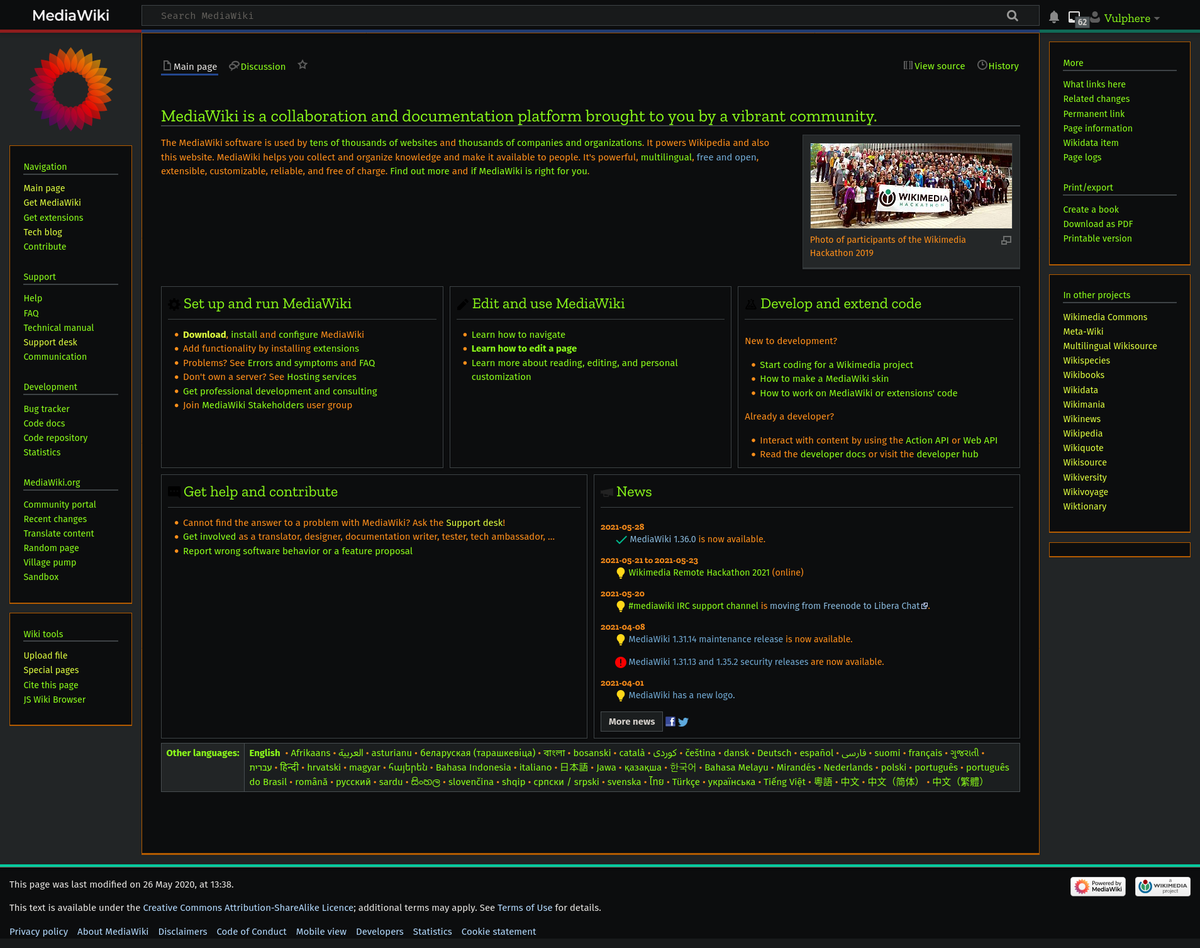This screenshot has height=948, width=1200.
Task: Open alerts bell notifications
Action: pos(1054,17)
